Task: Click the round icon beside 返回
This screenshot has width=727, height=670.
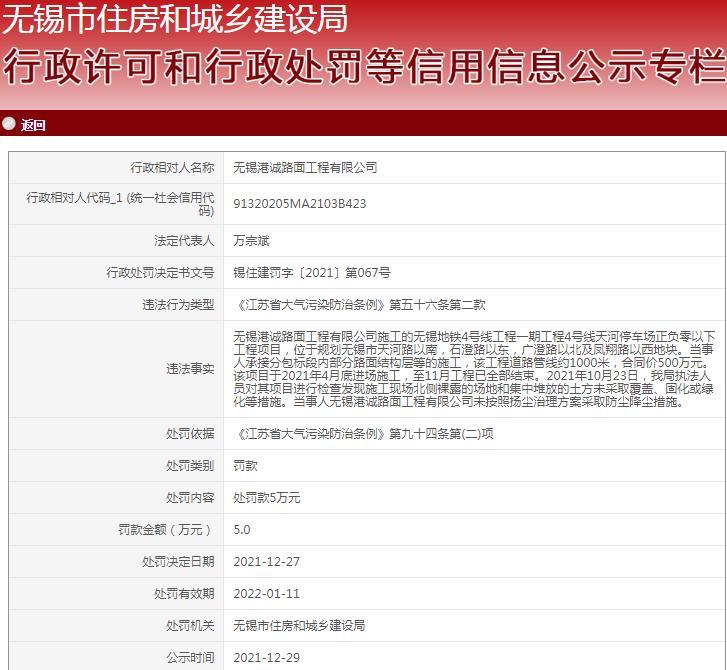Action: [9, 124]
